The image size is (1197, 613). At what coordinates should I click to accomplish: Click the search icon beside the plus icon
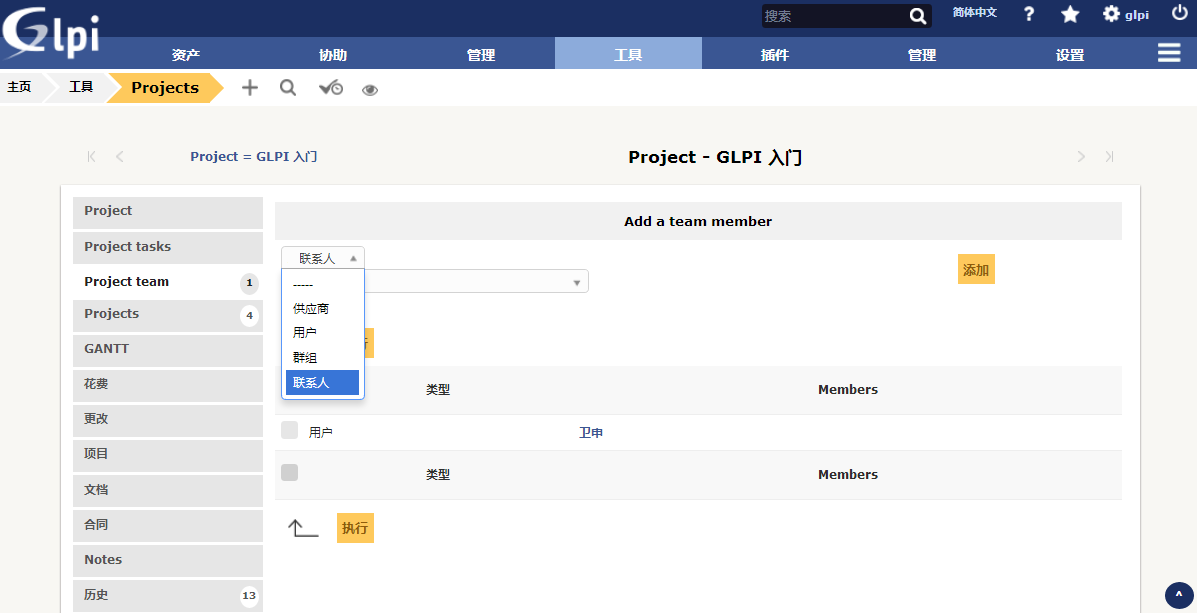[x=288, y=88]
